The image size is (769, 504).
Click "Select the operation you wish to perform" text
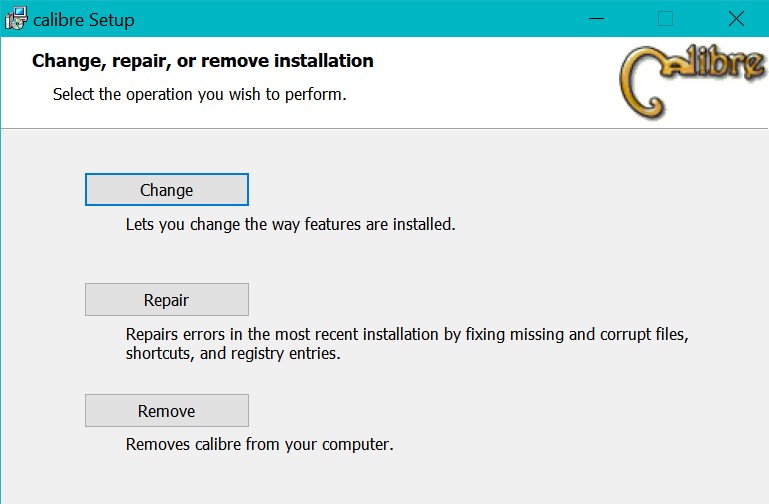199,96
